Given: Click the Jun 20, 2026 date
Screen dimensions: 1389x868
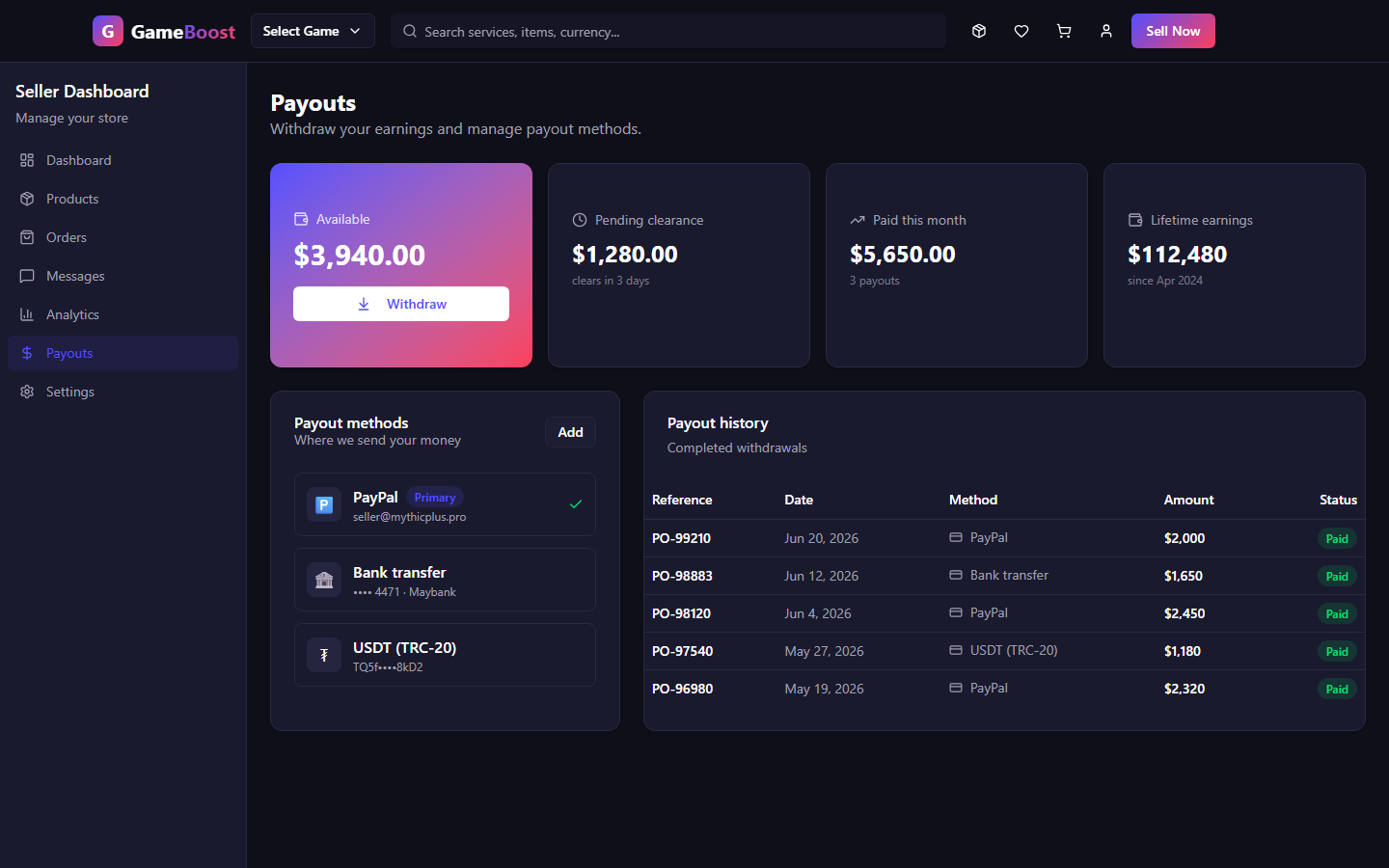Looking at the screenshot, I should 822,538.
